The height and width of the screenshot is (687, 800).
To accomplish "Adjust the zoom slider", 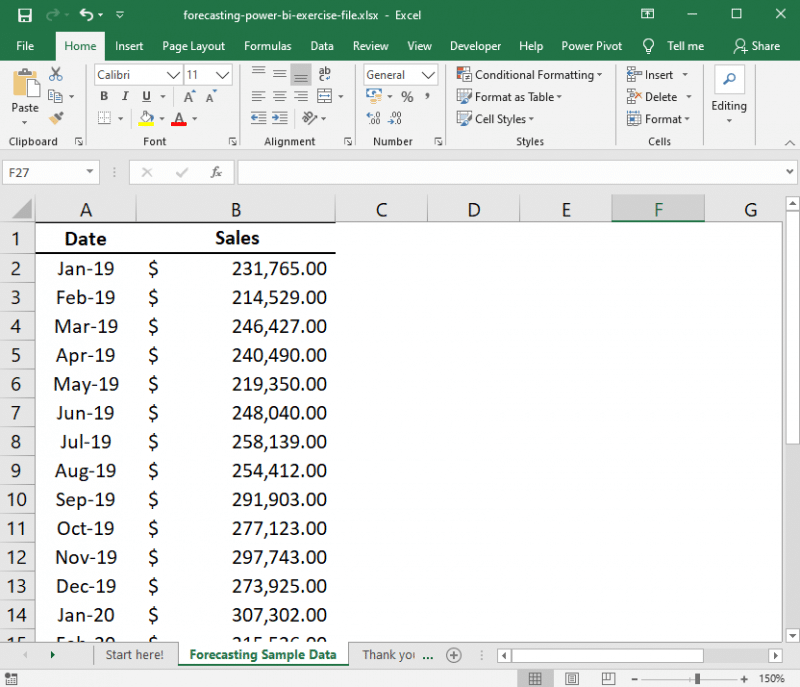I will click(695, 678).
